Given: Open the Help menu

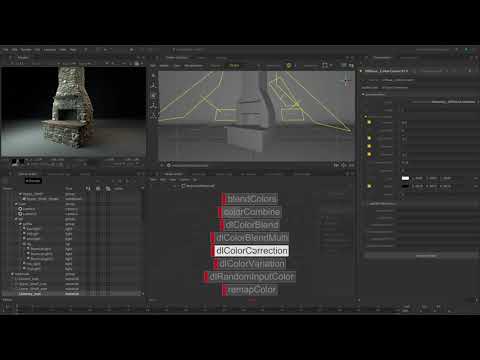Looking at the screenshot, I should pos(73,49).
